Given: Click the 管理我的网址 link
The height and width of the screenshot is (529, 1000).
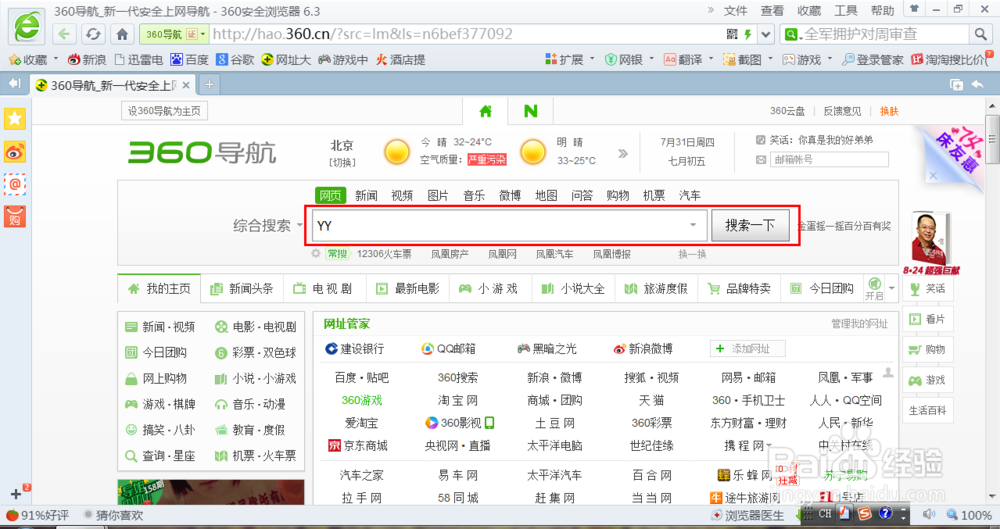Looking at the screenshot, I should (x=859, y=324).
